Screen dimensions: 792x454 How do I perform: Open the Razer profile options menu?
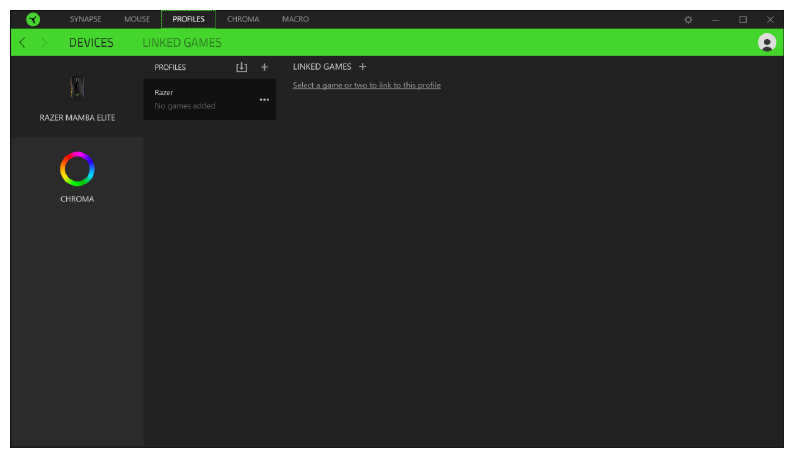click(264, 100)
